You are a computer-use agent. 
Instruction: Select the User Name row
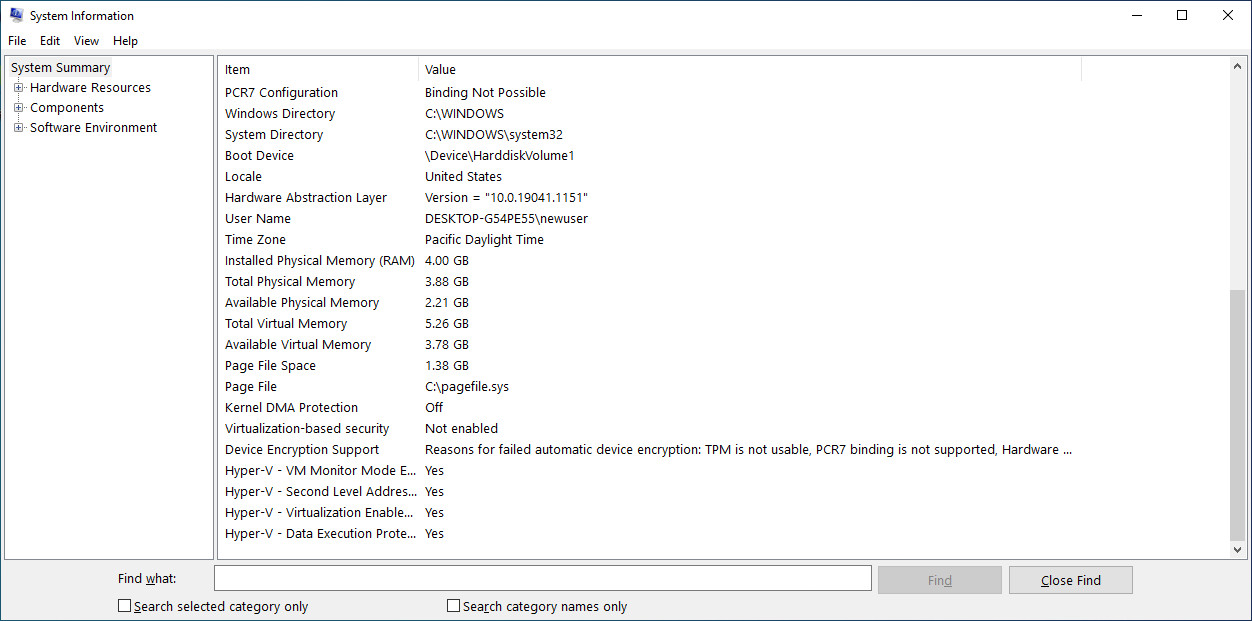[650, 219]
